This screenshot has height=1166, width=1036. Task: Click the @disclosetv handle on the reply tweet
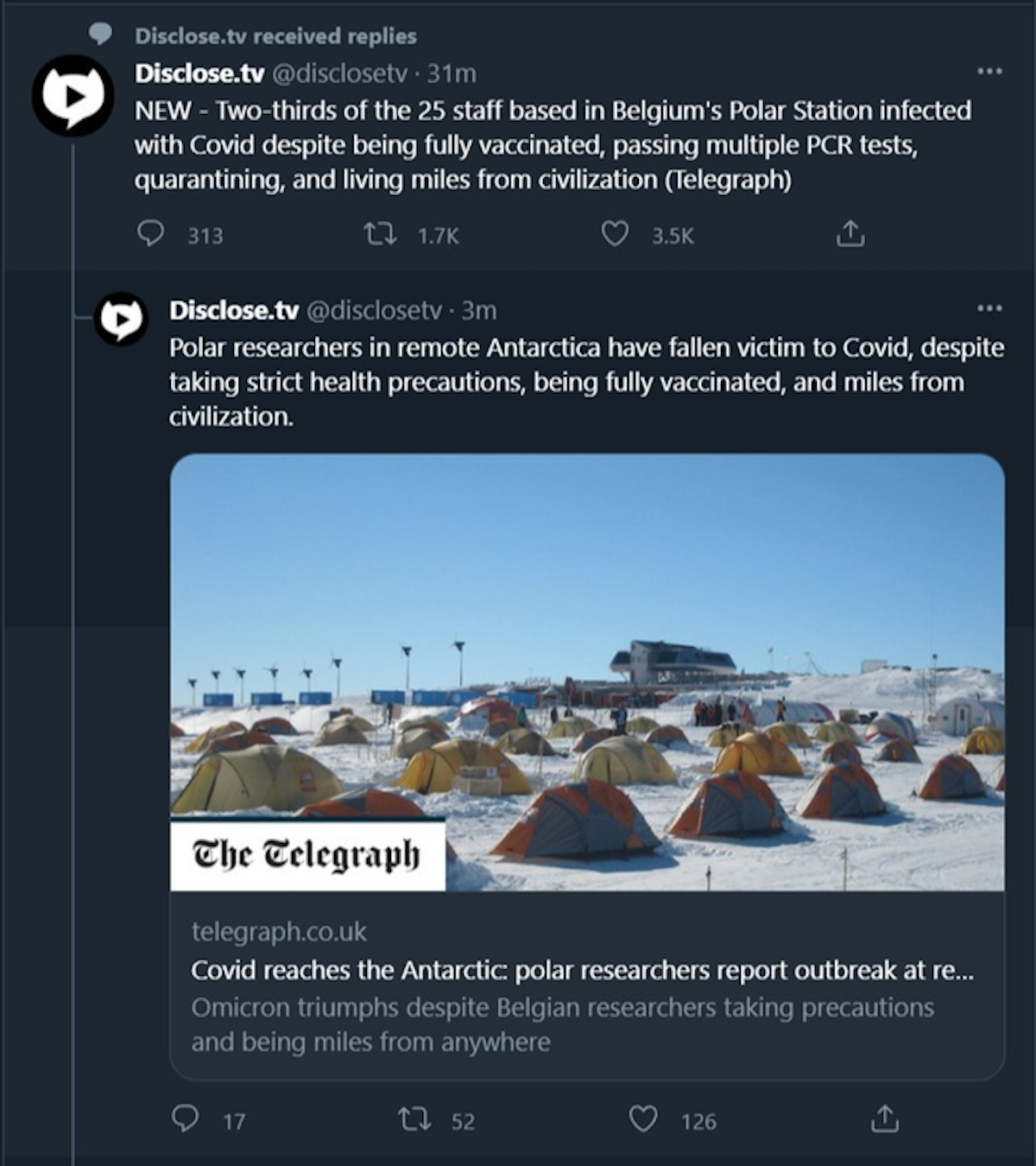point(374,310)
